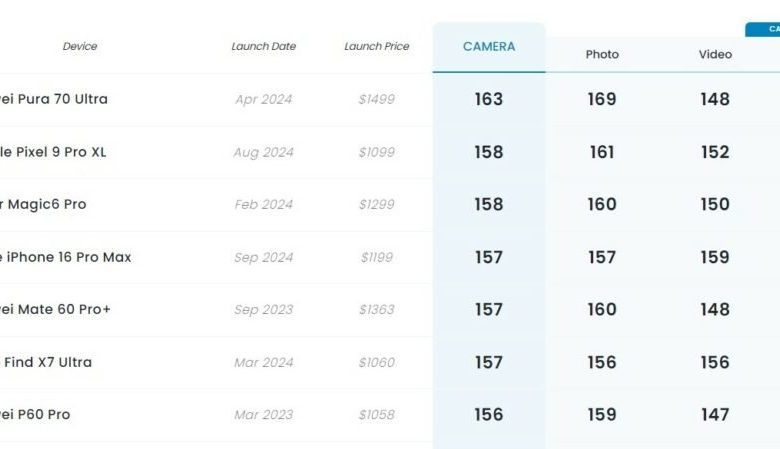Click iPhone 16 Pro Max's 159 video score

coord(715,257)
